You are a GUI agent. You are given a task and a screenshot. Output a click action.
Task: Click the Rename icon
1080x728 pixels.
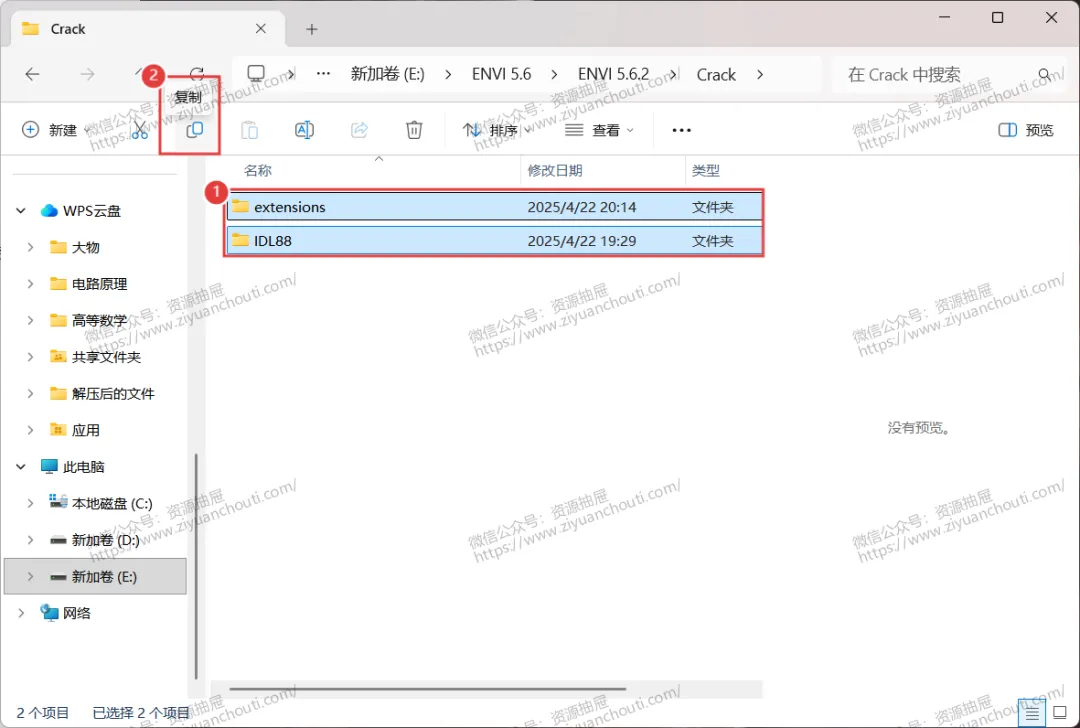[304, 129]
